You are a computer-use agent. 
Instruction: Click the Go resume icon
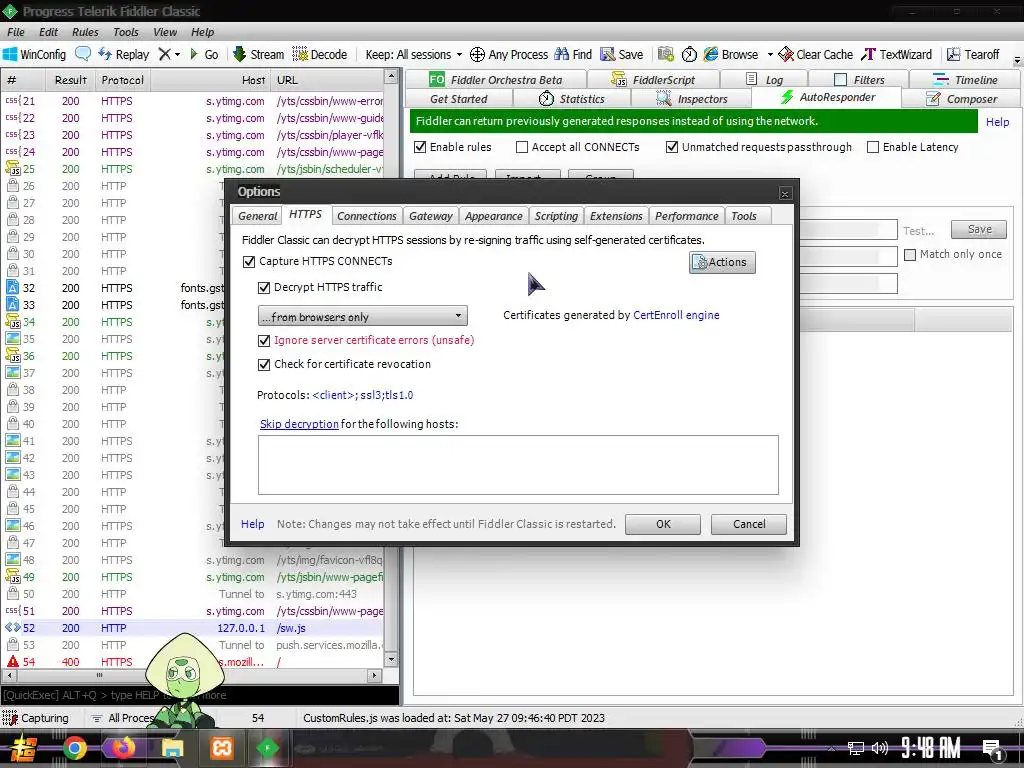click(x=193, y=54)
